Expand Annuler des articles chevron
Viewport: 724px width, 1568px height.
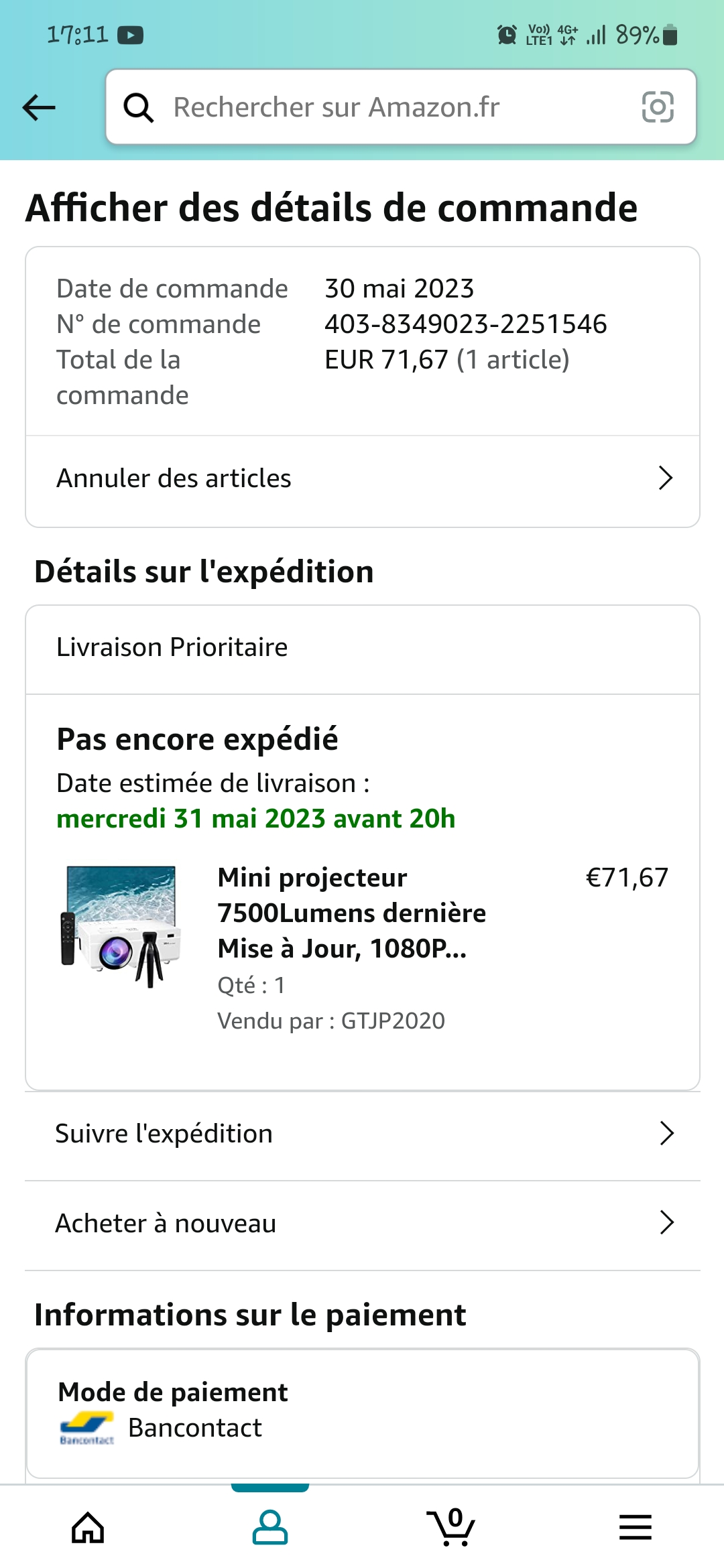665,478
